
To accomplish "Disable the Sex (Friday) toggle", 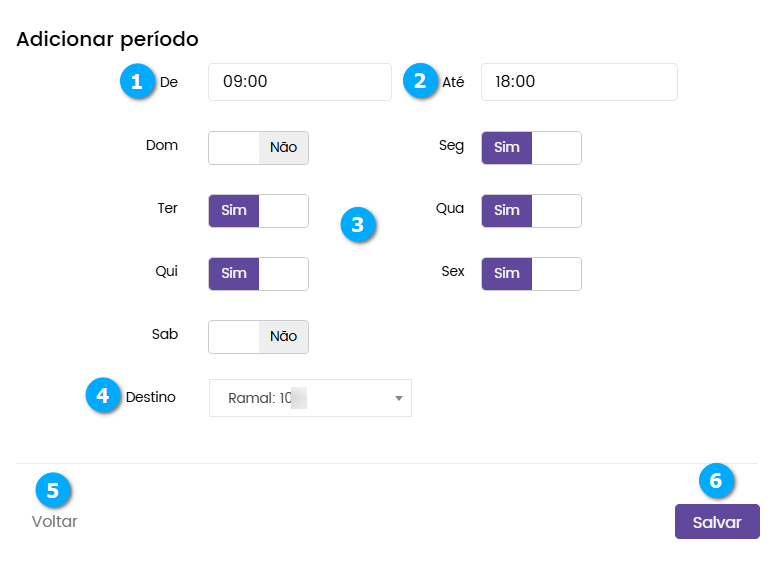I will pos(531,273).
